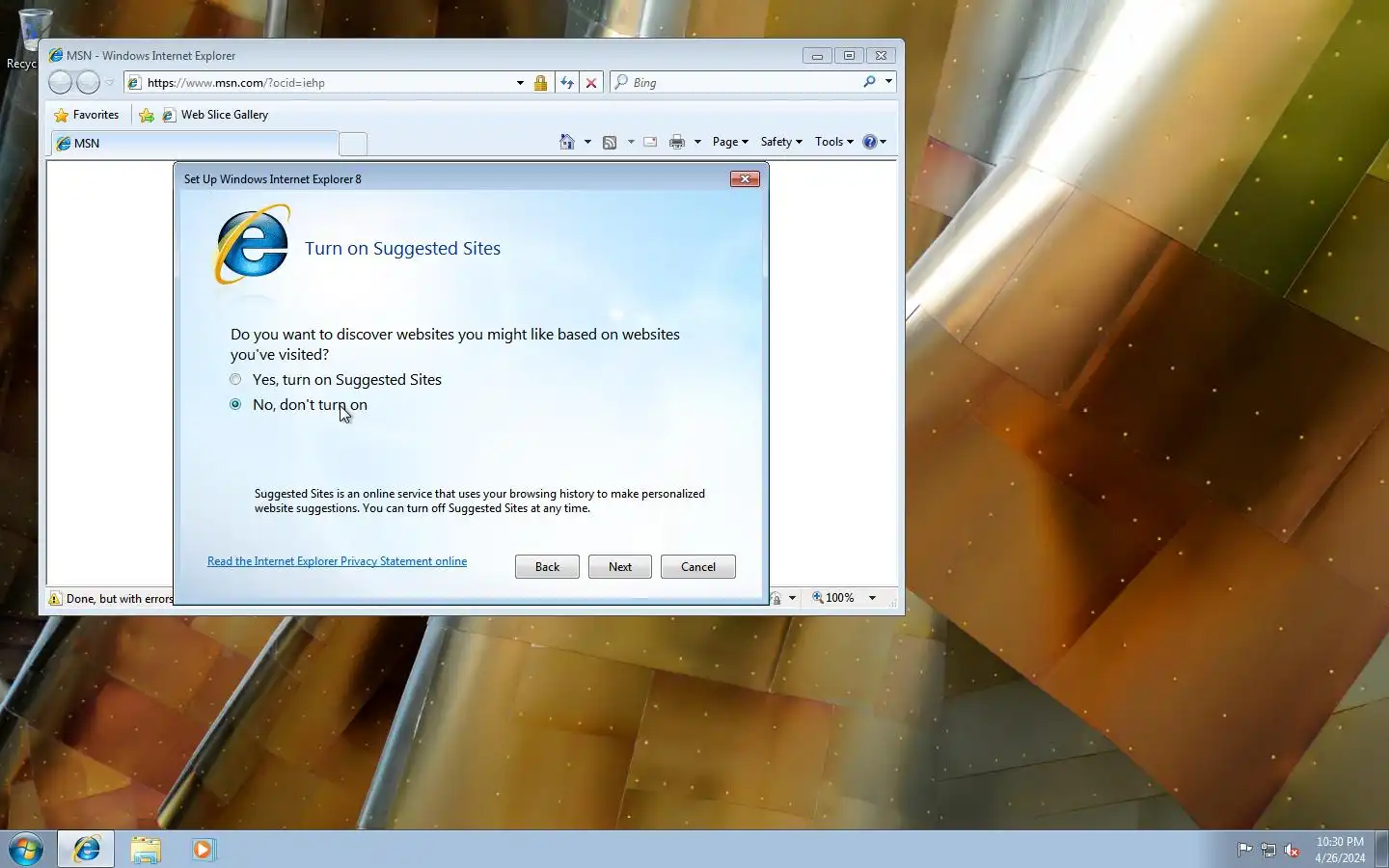Click the IE forward navigation arrow
The width and height of the screenshot is (1389, 868).
[x=88, y=83]
